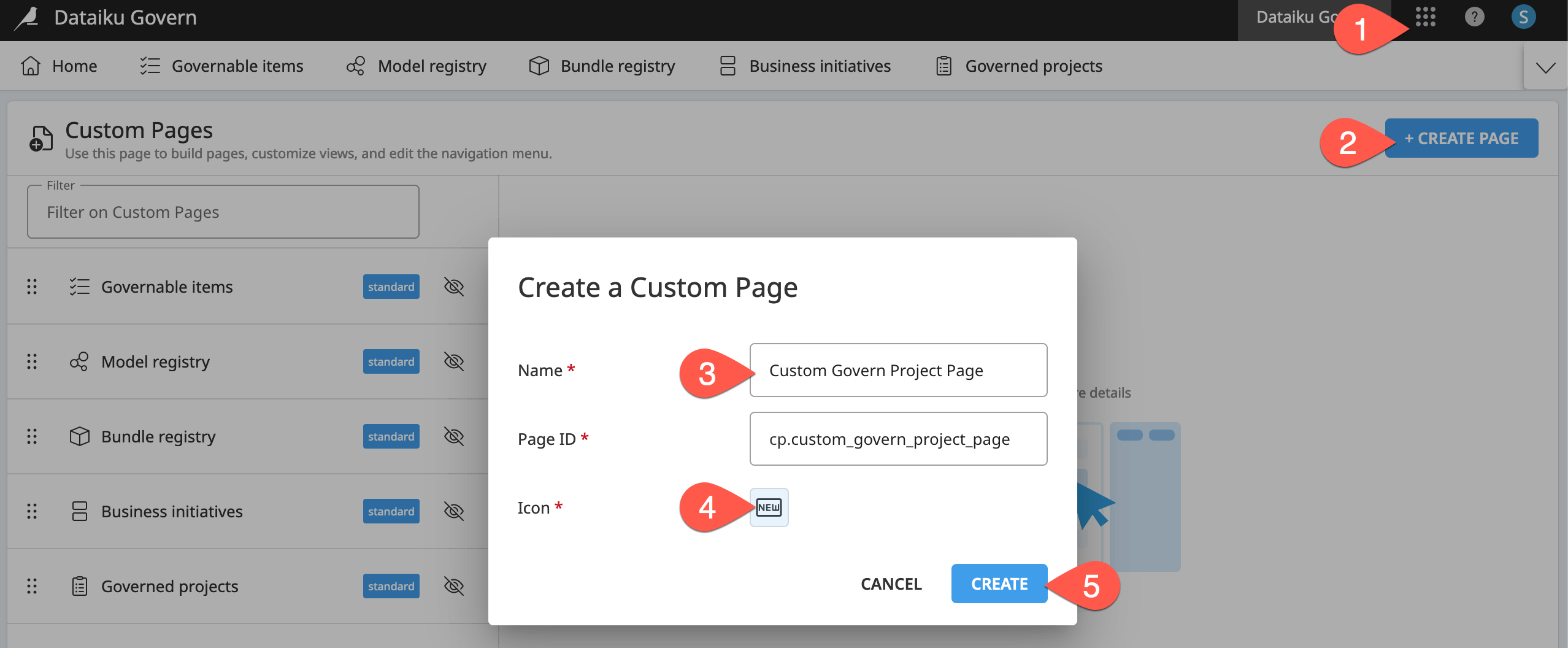This screenshot has width=1568, height=648.
Task: Open the Business initiatives nav tab
Action: click(x=805, y=66)
